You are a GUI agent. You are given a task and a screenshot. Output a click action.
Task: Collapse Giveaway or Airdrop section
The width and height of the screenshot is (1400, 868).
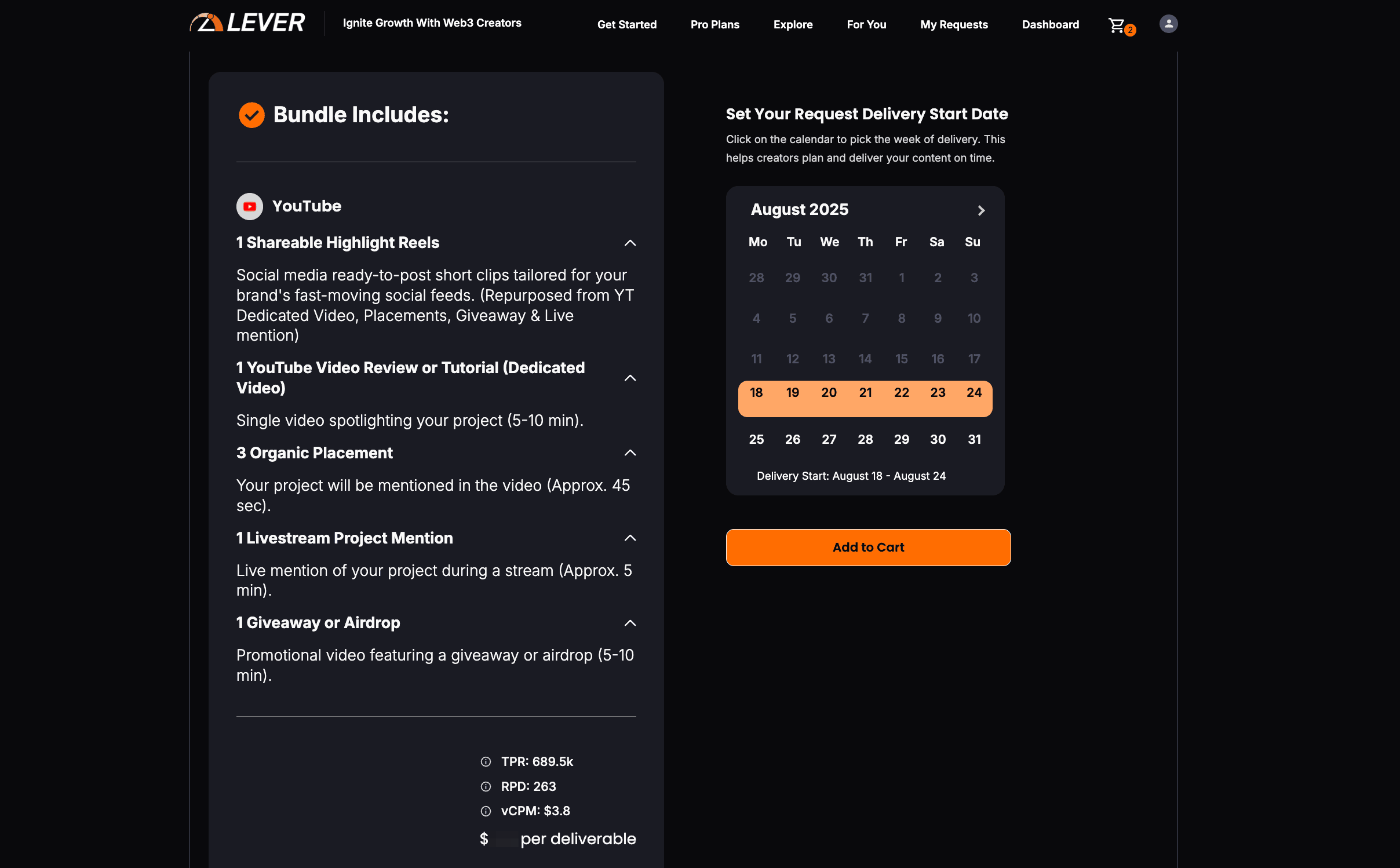pos(630,623)
